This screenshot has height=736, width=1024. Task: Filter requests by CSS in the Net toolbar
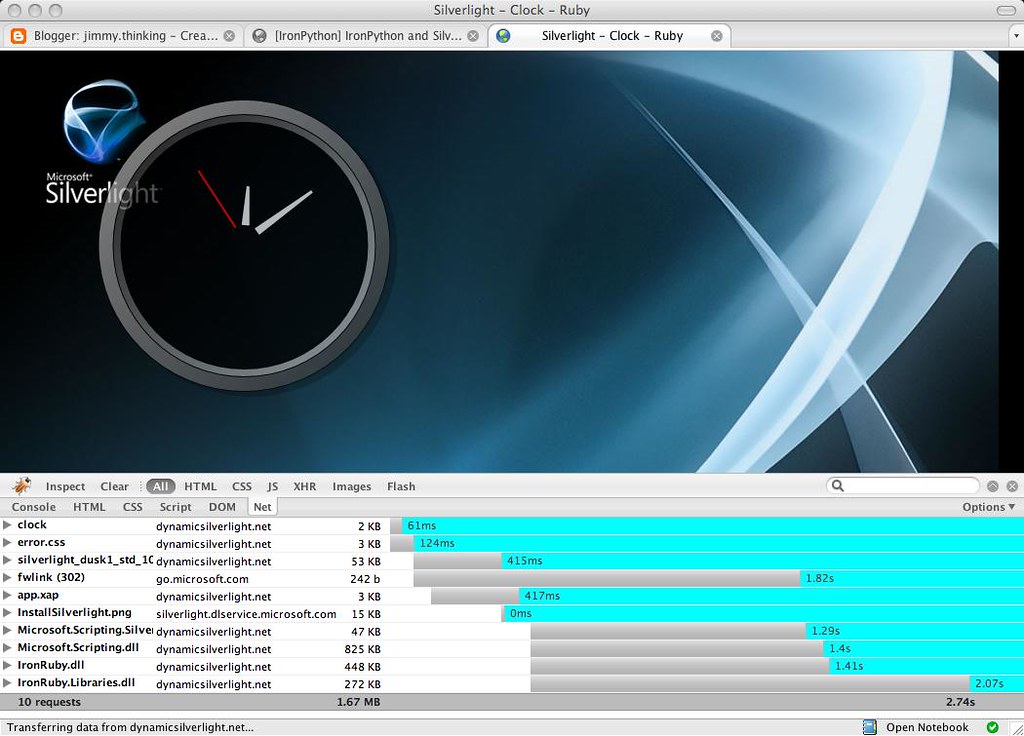(242, 486)
